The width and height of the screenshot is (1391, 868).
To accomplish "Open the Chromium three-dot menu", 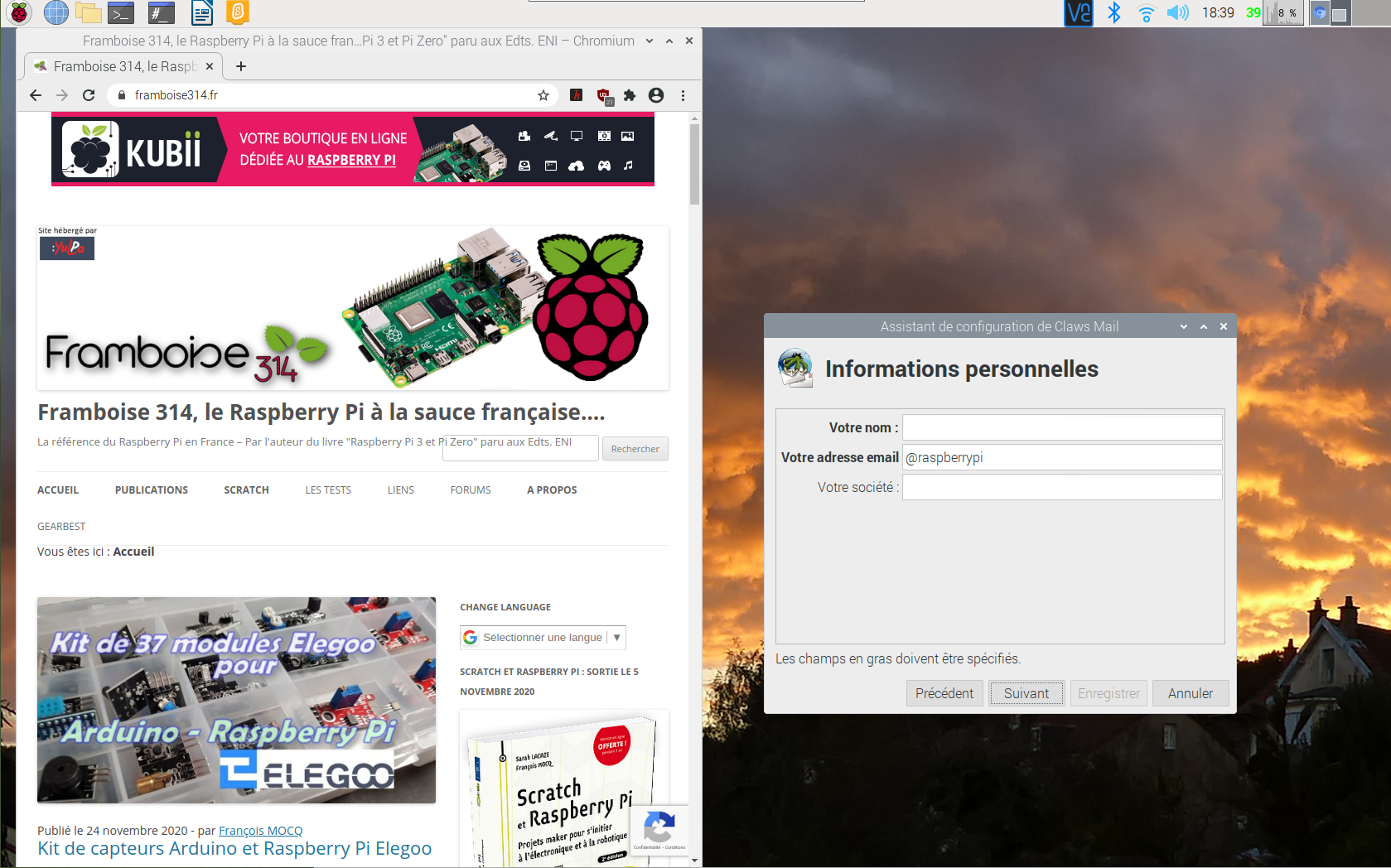I will click(683, 95).
